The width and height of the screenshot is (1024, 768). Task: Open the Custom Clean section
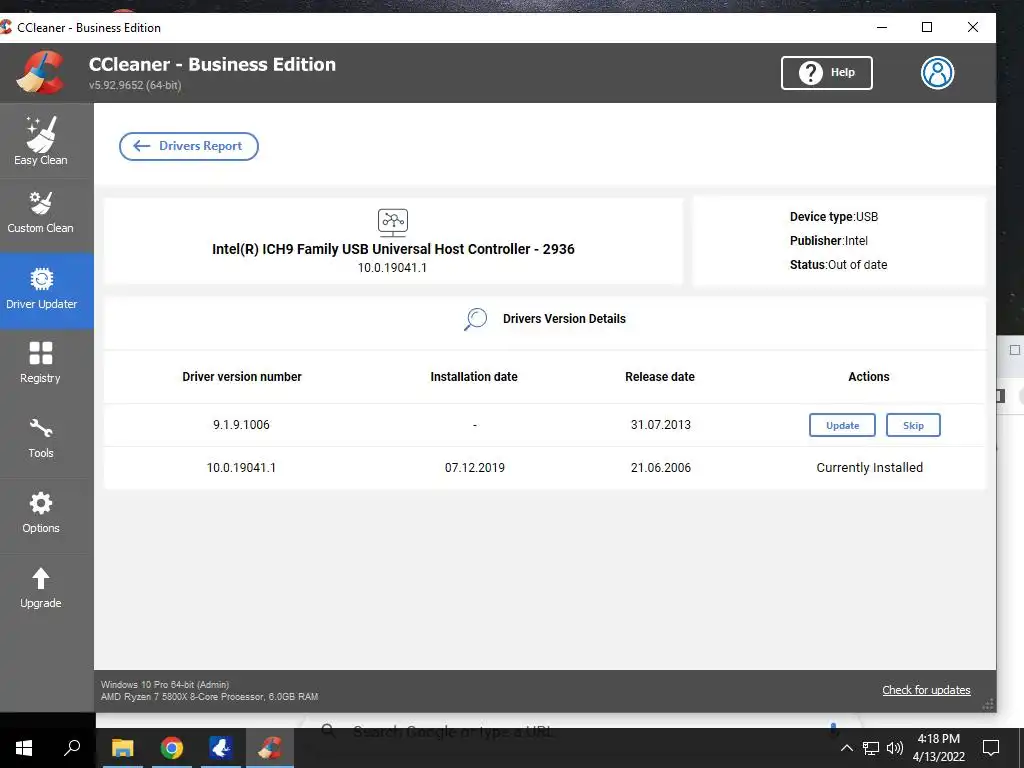(40, 213)
